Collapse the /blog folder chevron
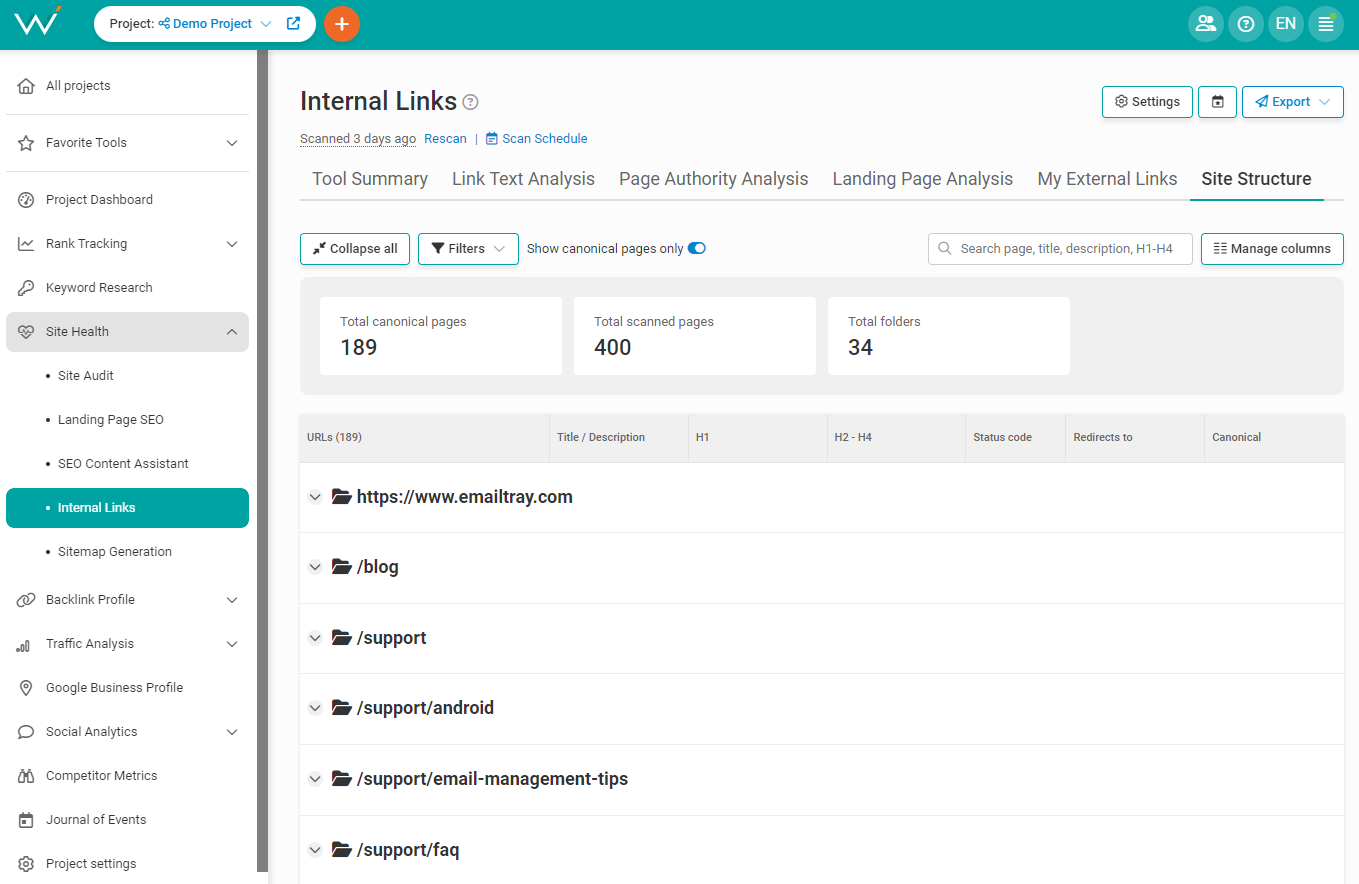Viewport: 1359px width, 884px height. tap(315, 567)
